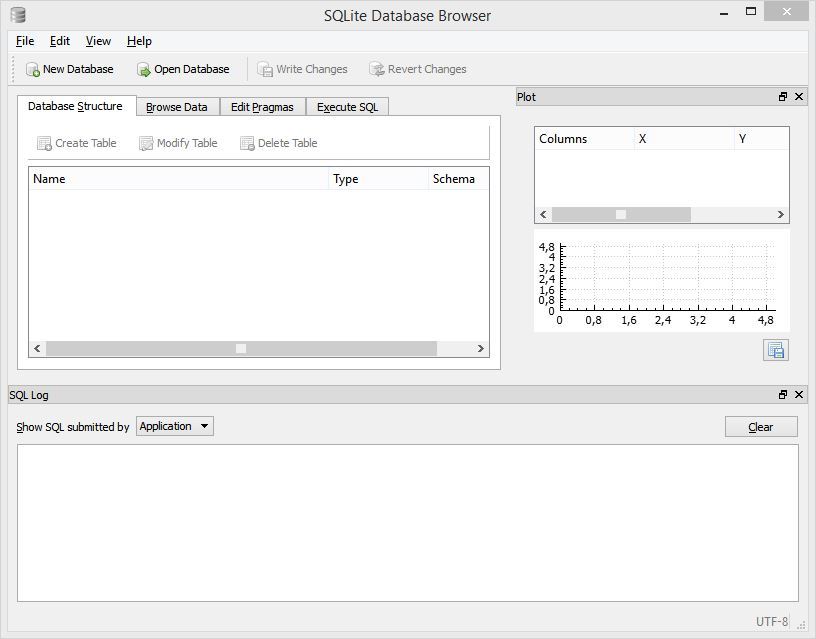Click right arrow of structure list scrollbar
This screenshot has height=639, width=816.
click(481, 349)
